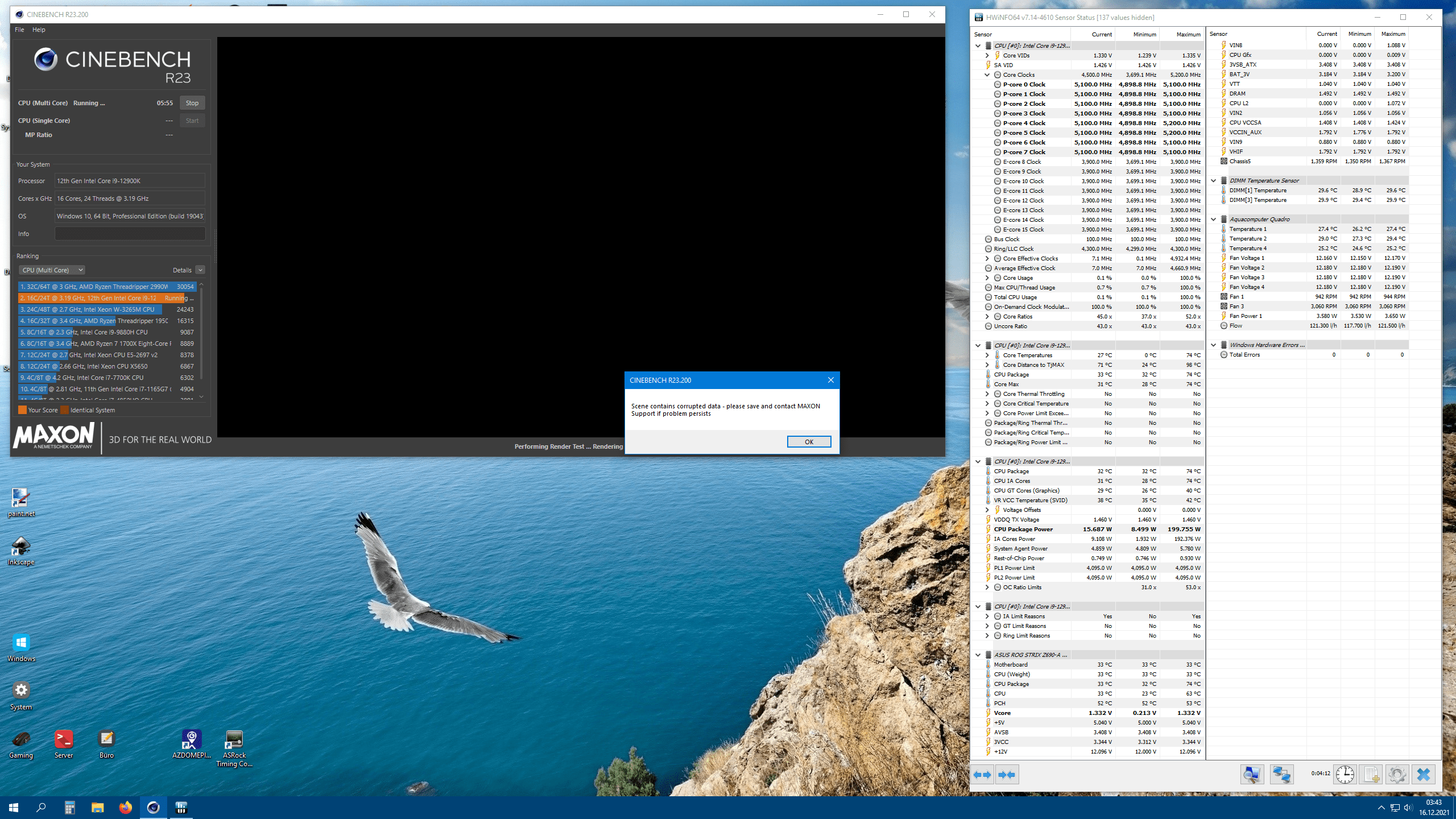Open the Cinebench File menu

pyautogui.click(x=19, y=30)
